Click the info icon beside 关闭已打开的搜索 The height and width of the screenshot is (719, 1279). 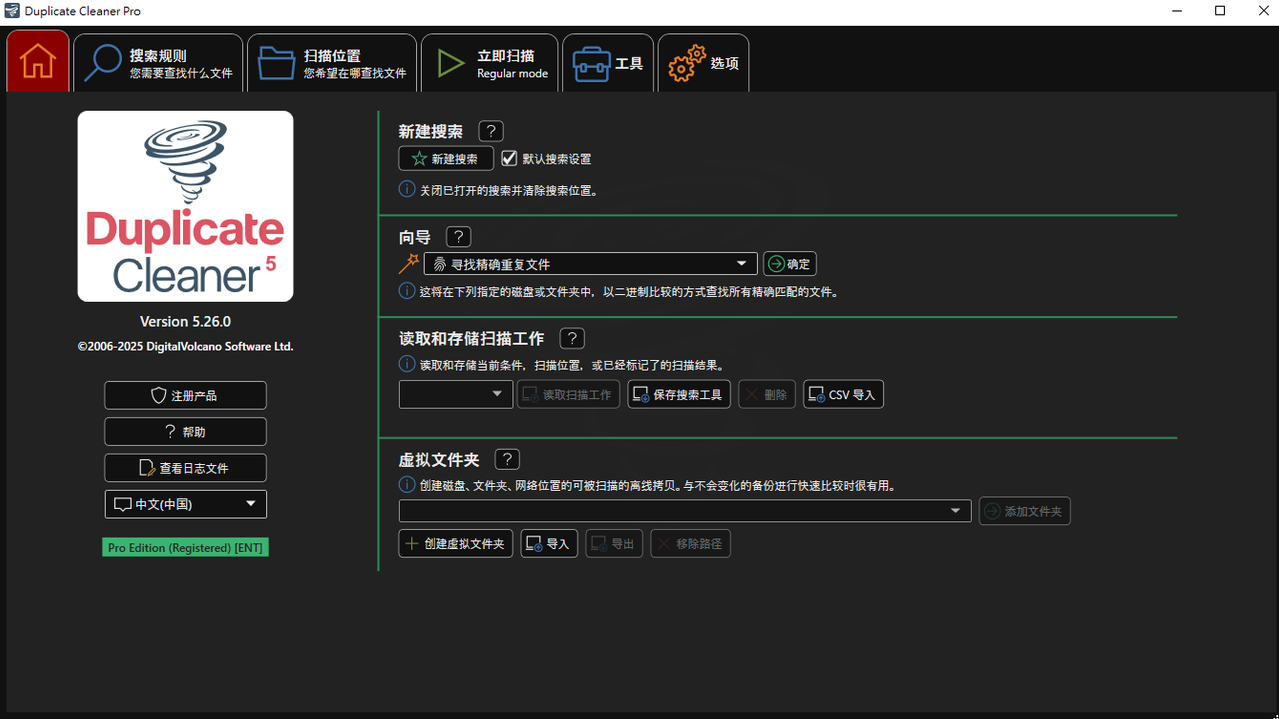click(407, 188)
